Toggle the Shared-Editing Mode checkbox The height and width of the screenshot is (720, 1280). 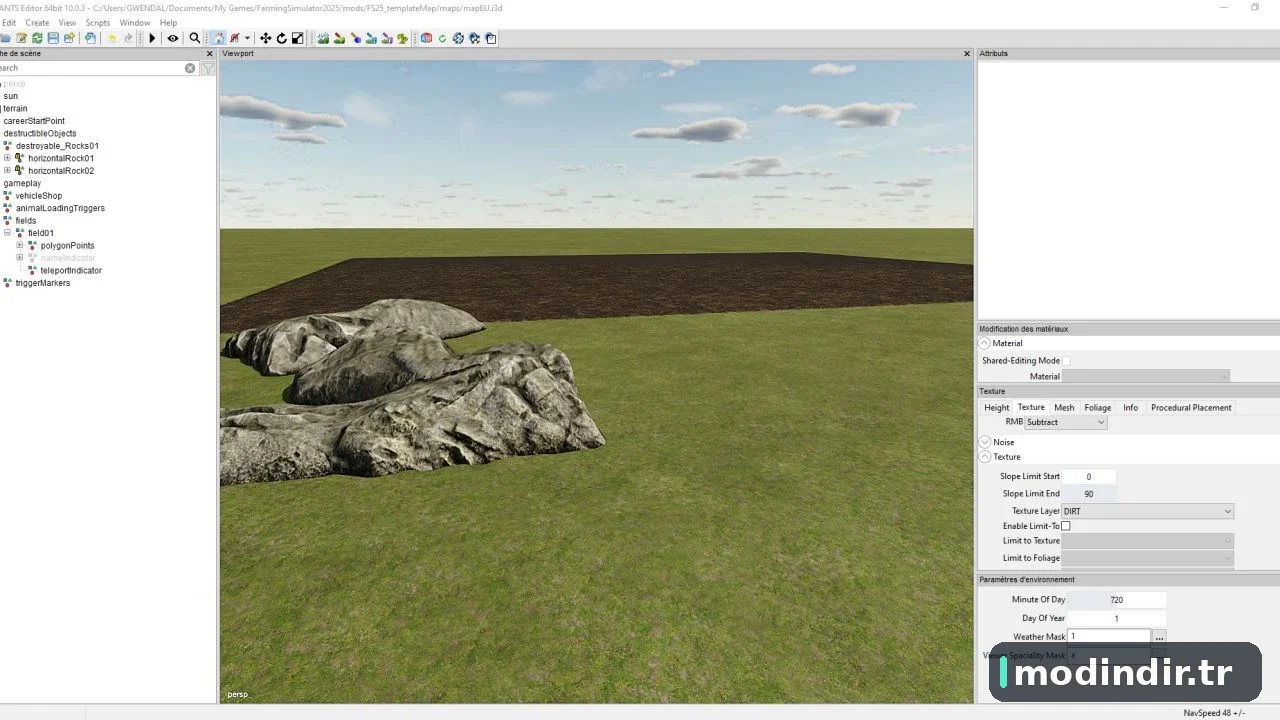click(1066, 360)
